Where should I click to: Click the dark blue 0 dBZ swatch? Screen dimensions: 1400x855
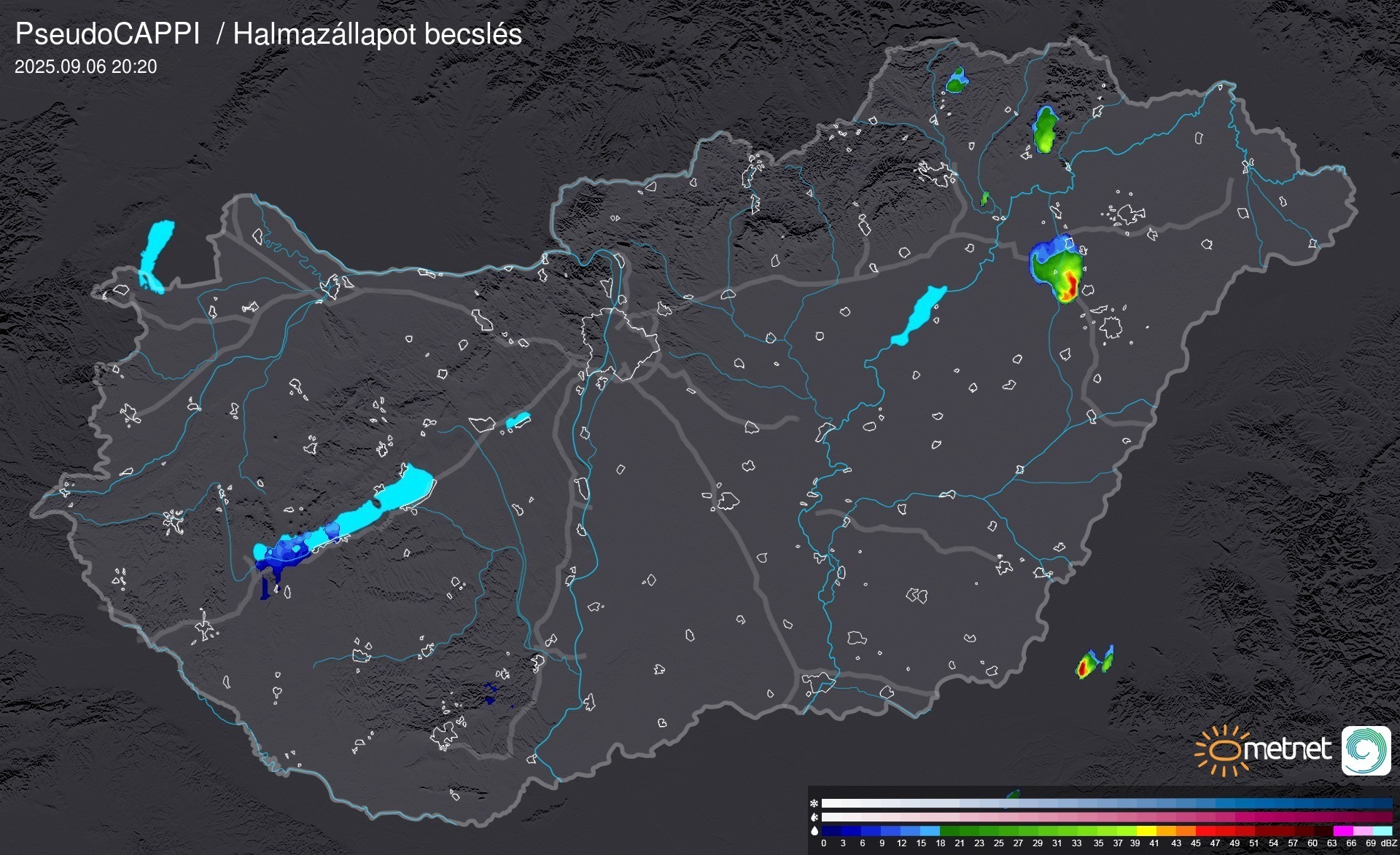click(x=831, y=830)
